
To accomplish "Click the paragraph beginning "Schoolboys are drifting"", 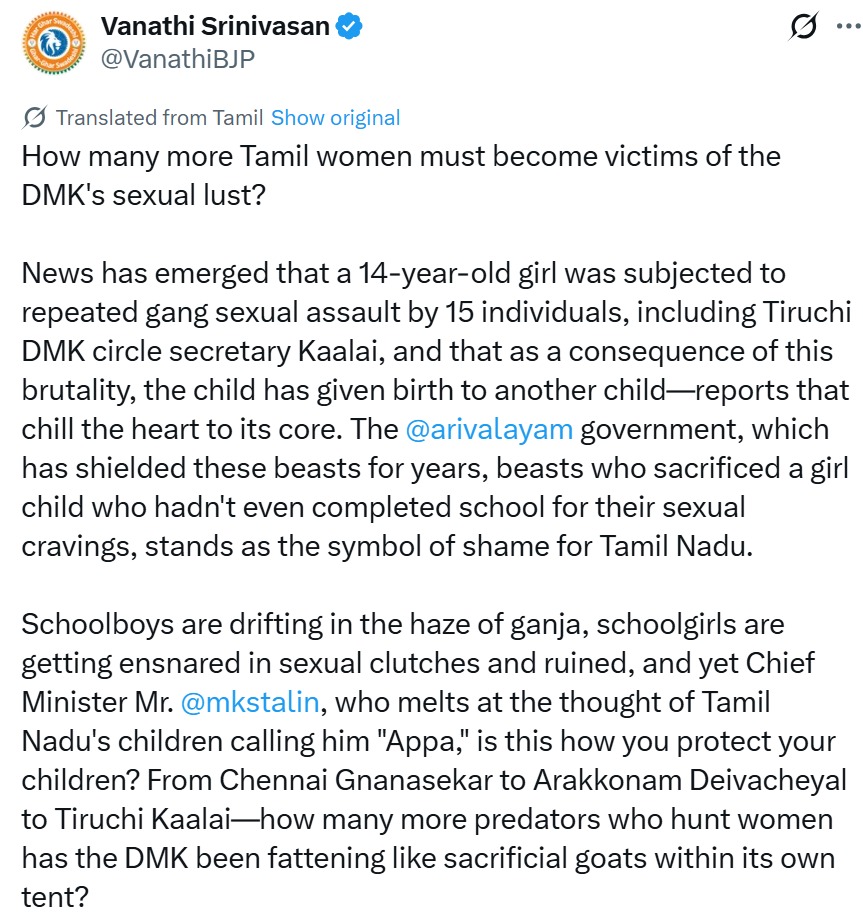I will (x=430, y=740).
